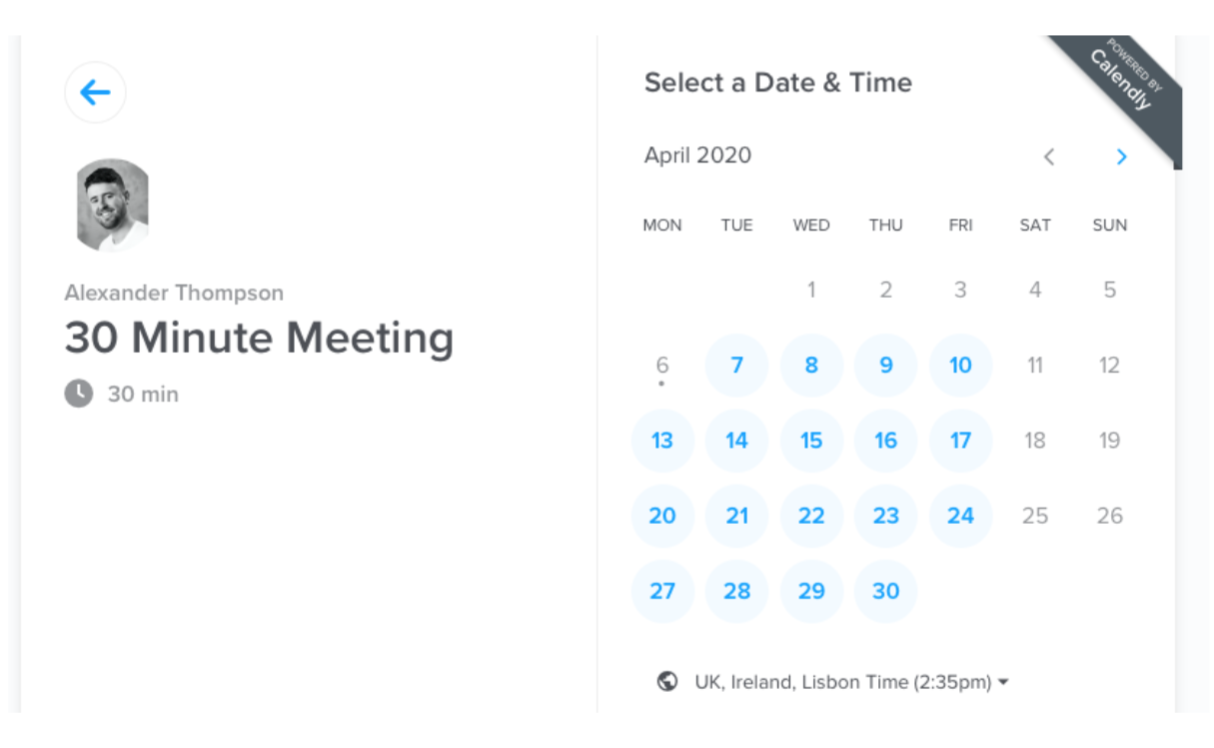Select April 27 on the calendar

[662, 591]
